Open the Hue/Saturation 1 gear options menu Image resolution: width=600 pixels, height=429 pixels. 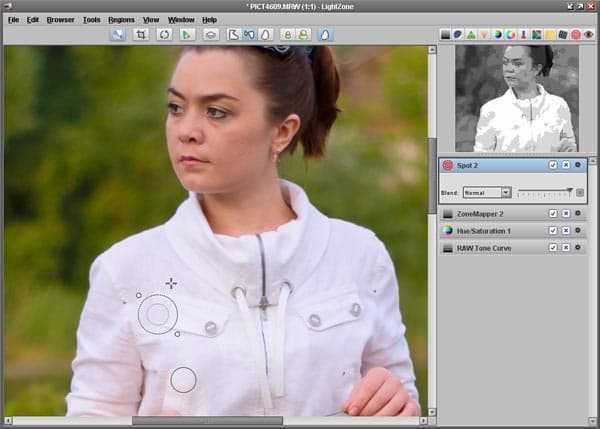pos(578,230)
